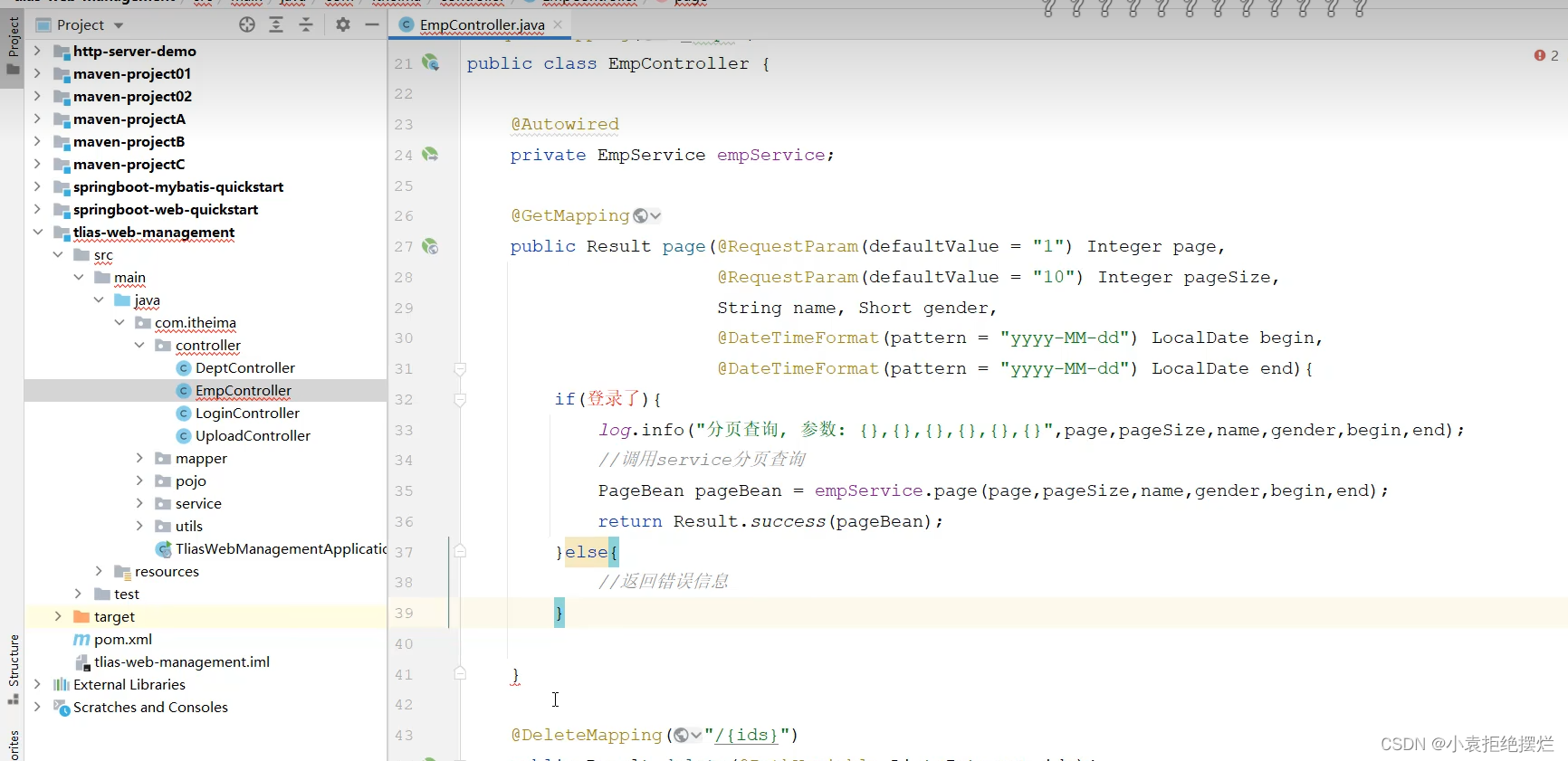Collapse the tlias-web-management module

click(x=37, y=232)
